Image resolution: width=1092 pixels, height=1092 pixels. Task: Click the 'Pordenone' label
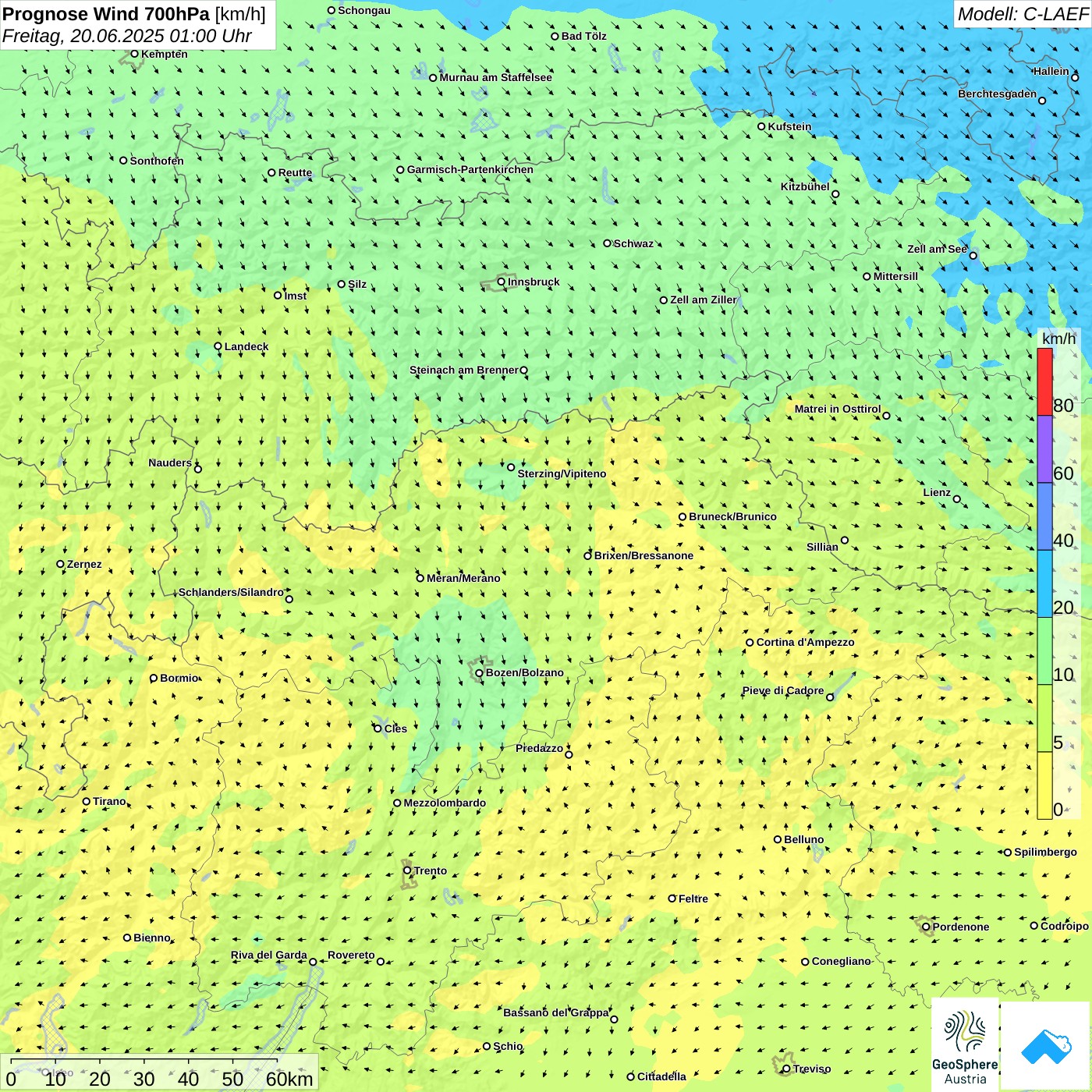(x=960, y=927)
